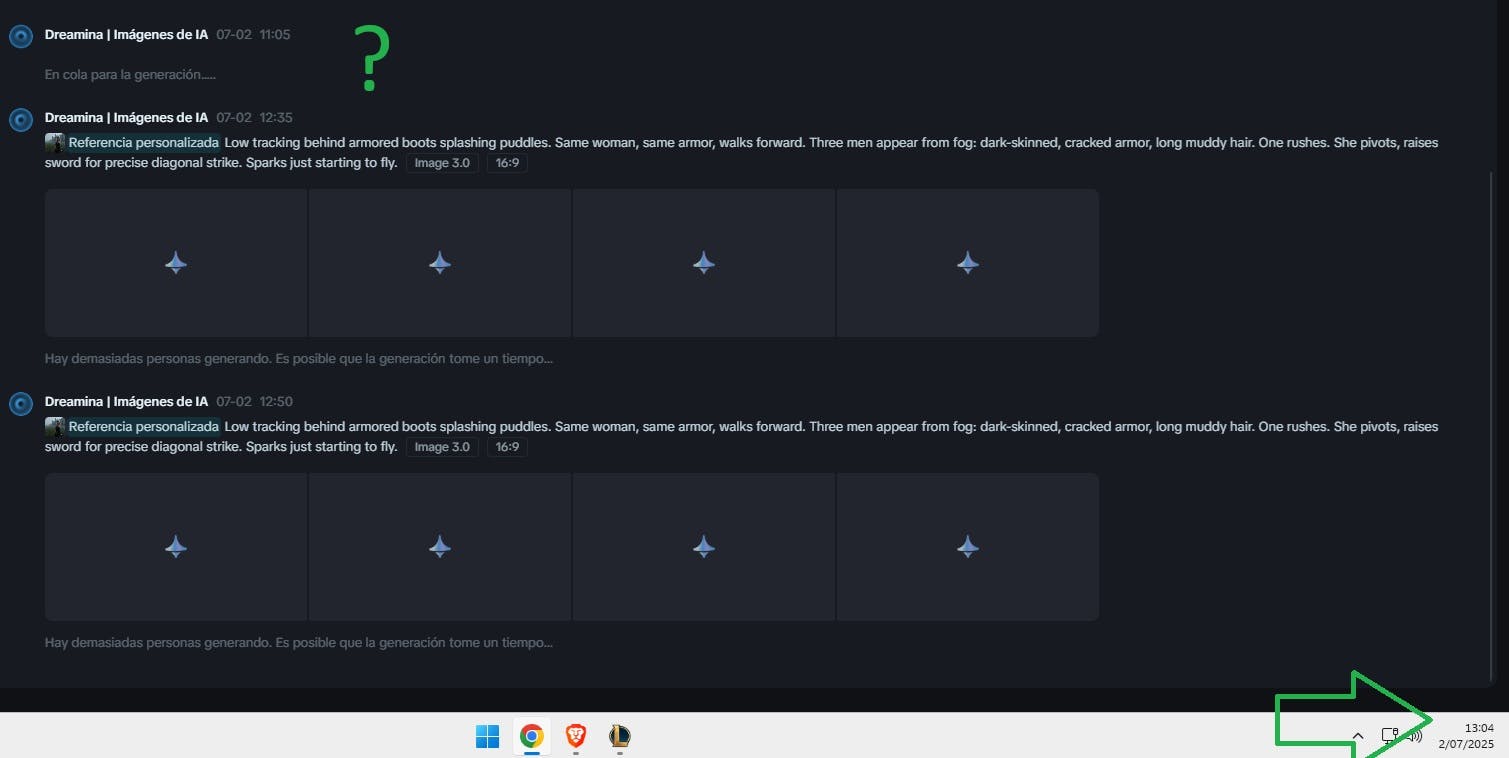Screen dimensions: 1509x758
Task: Select the third loading placeholder of the 12:50 generation
Action: pos(704,547)
